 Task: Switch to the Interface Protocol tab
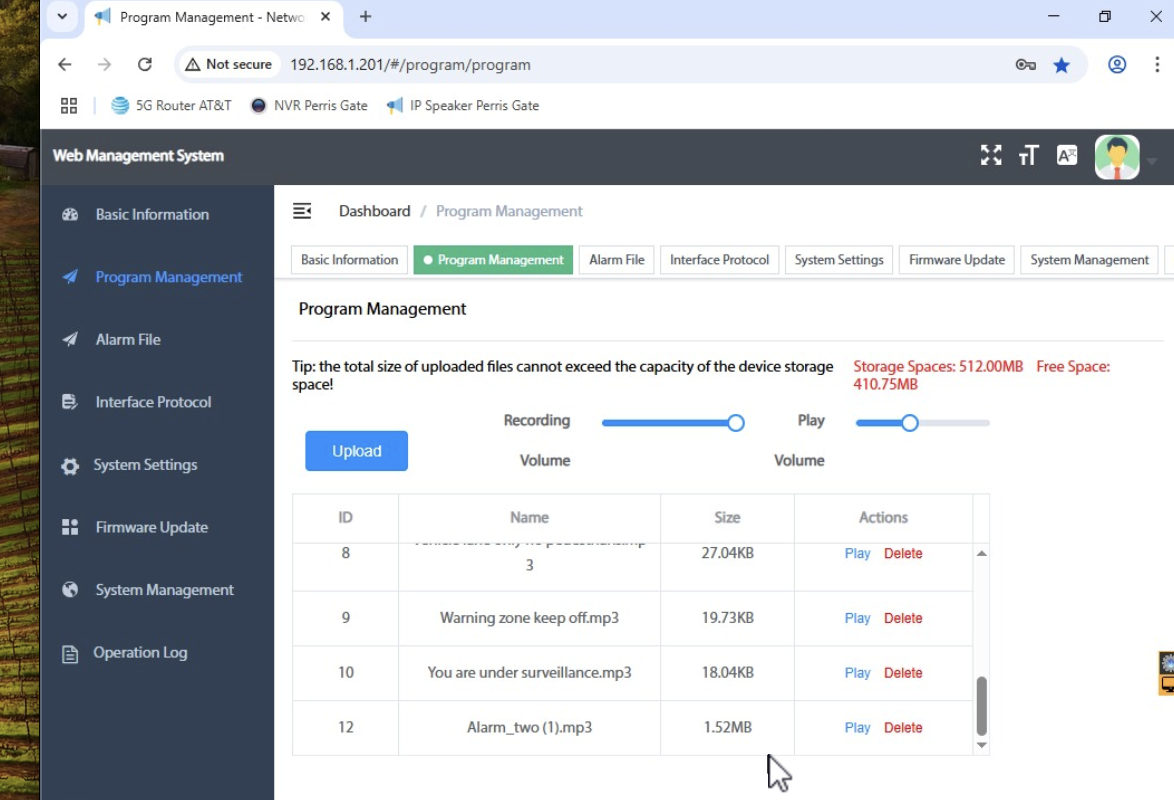[720, 260]
